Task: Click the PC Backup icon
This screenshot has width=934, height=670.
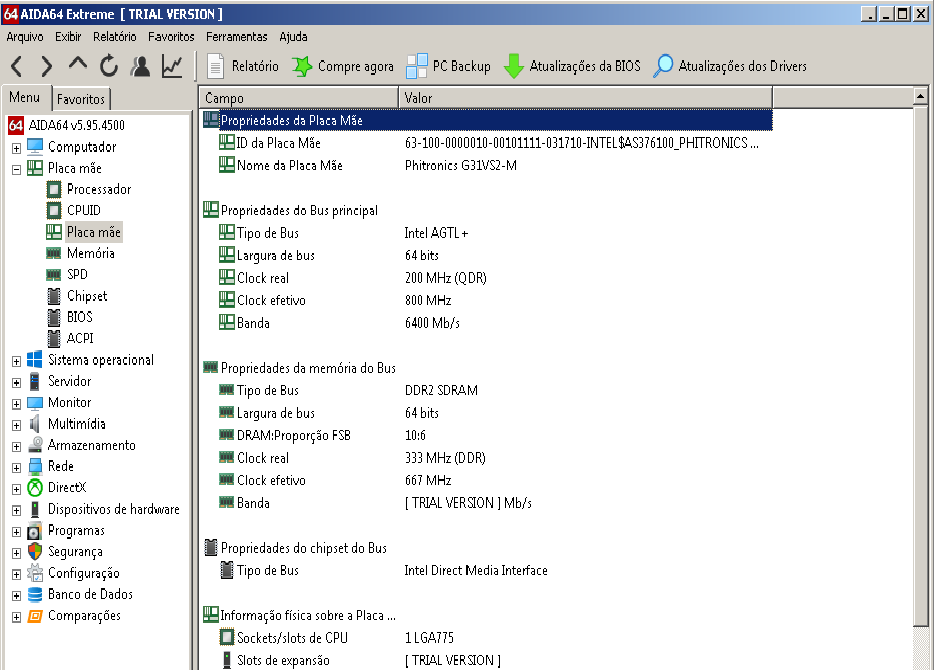Action: point(416,66)
